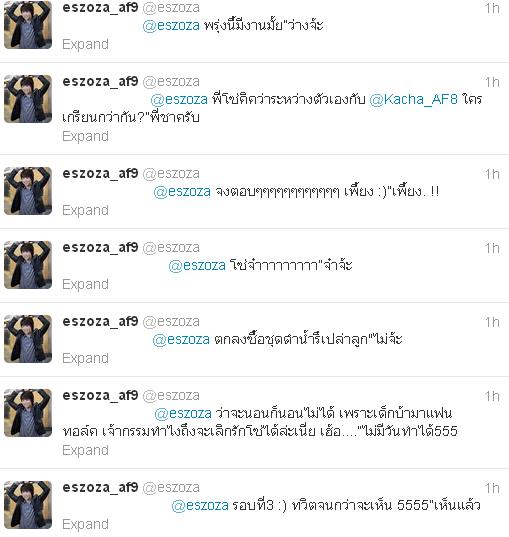Click the @eszoza mention before the Kacha_AF8 tweet text
Image resolution: width=509 pixels, height=537 pixels.
click(179, 99)
